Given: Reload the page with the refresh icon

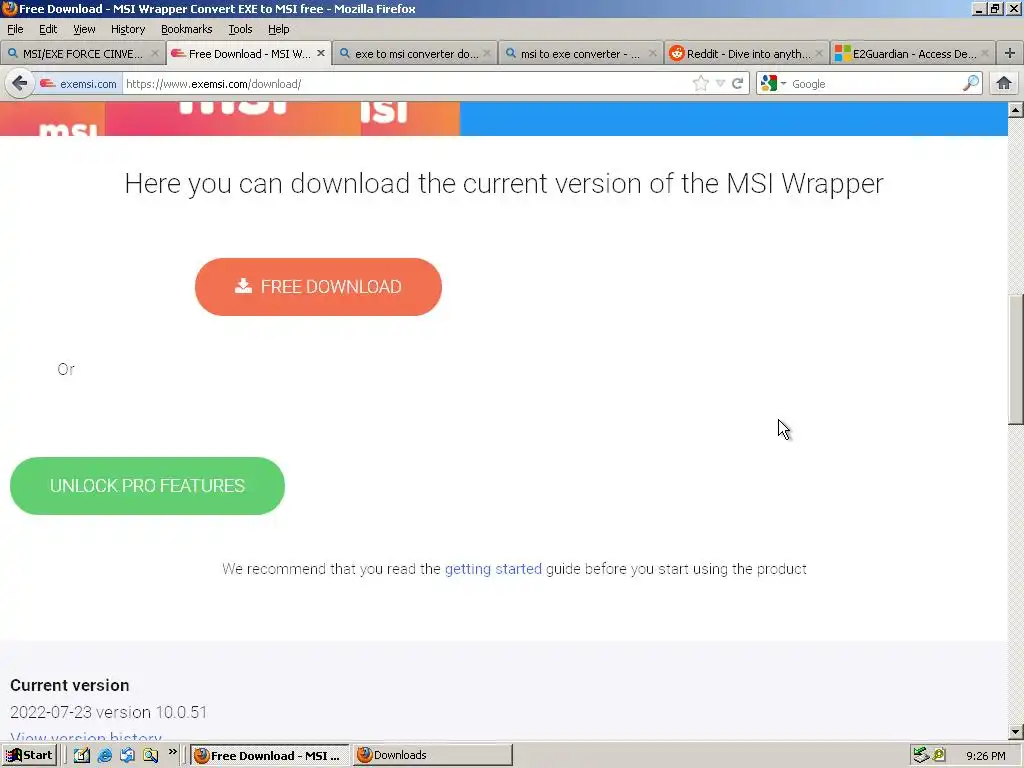Looking at the screenshot, I should [738, 84].
